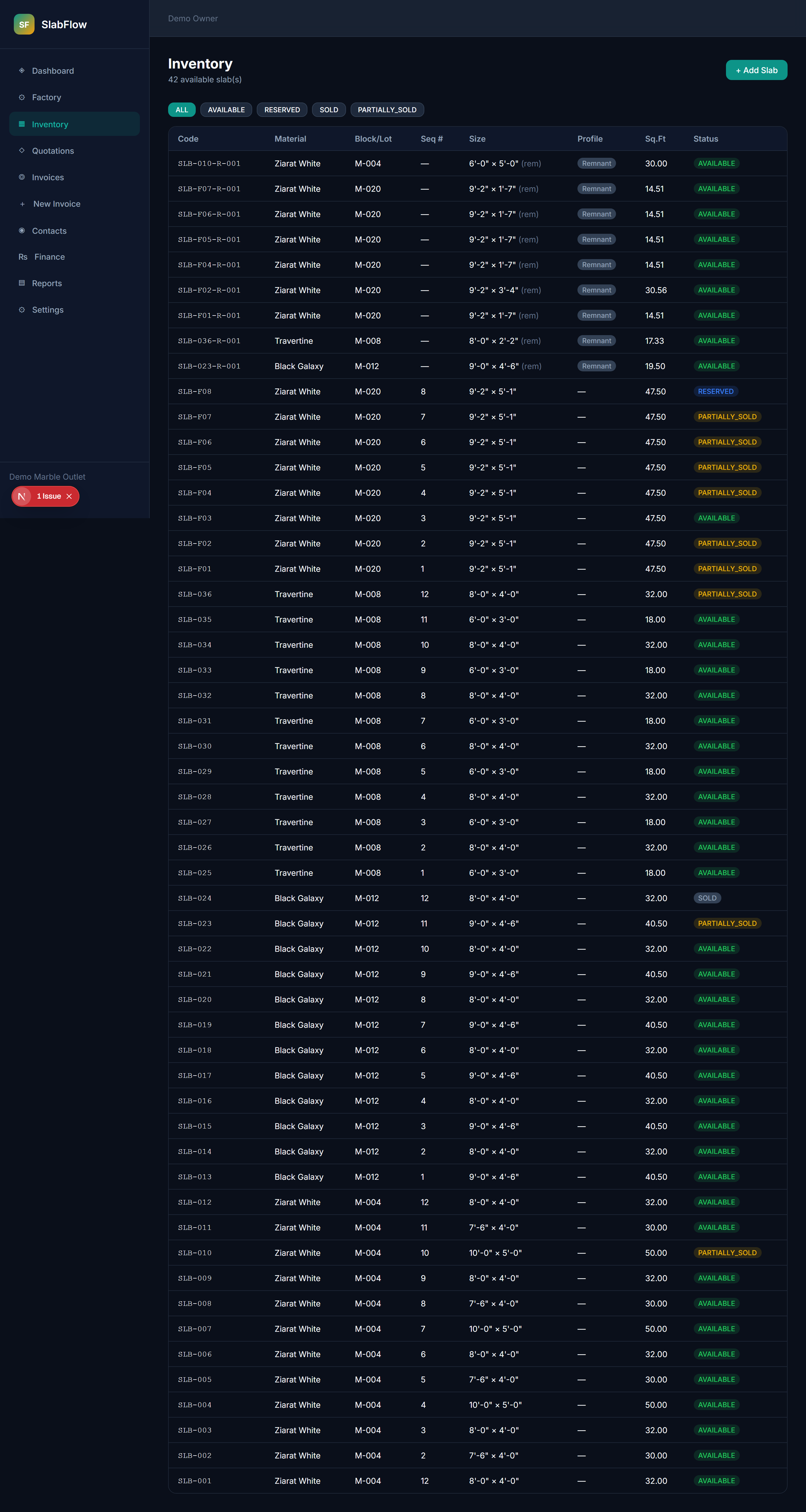Click 19.50 Sq.Ft value
Screen dimensions: 806x1512
tap(655, 366)
